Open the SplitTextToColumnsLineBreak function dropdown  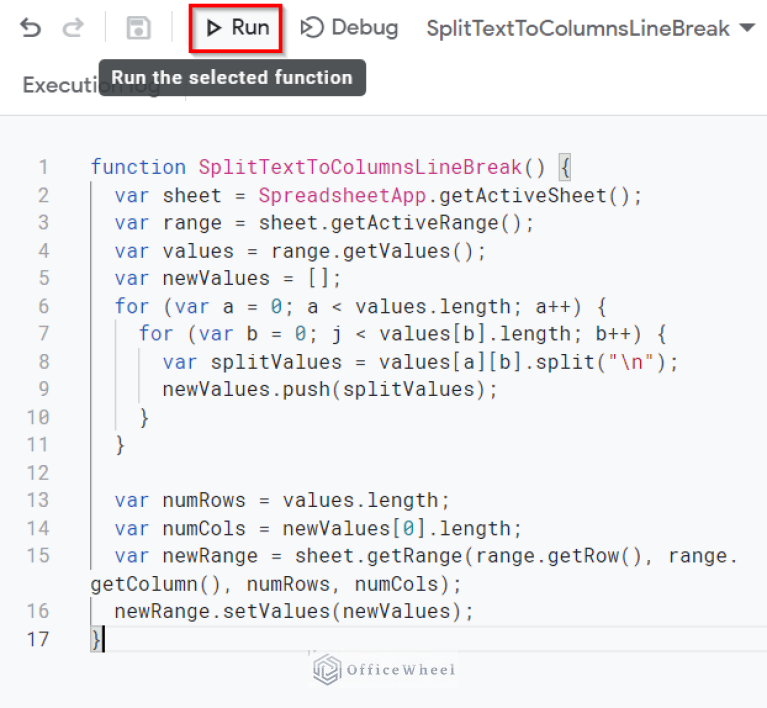coord(590,28)
